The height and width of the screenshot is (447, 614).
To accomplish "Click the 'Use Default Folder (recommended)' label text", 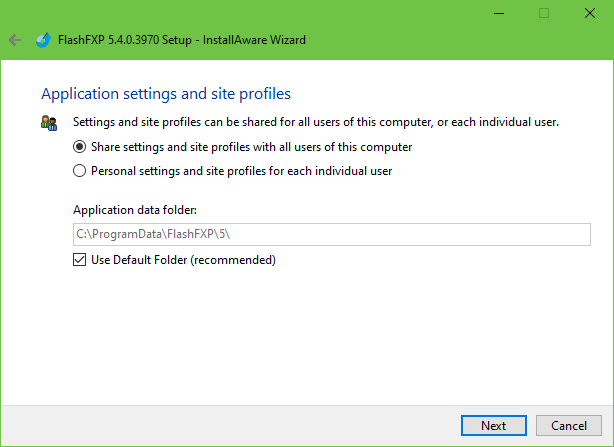I will pyautogui.click(x=183, y=260).
